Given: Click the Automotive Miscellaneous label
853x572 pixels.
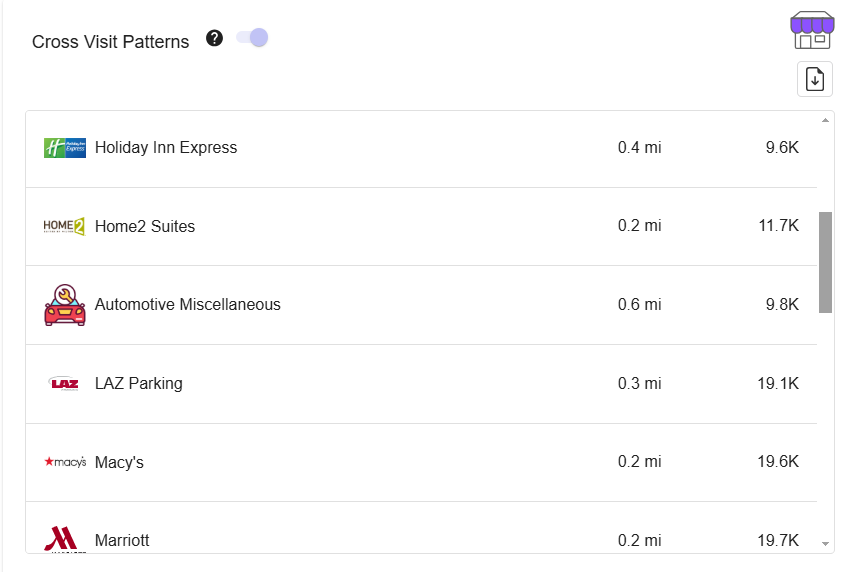Looking at the screenshot, I should point(188,304).
